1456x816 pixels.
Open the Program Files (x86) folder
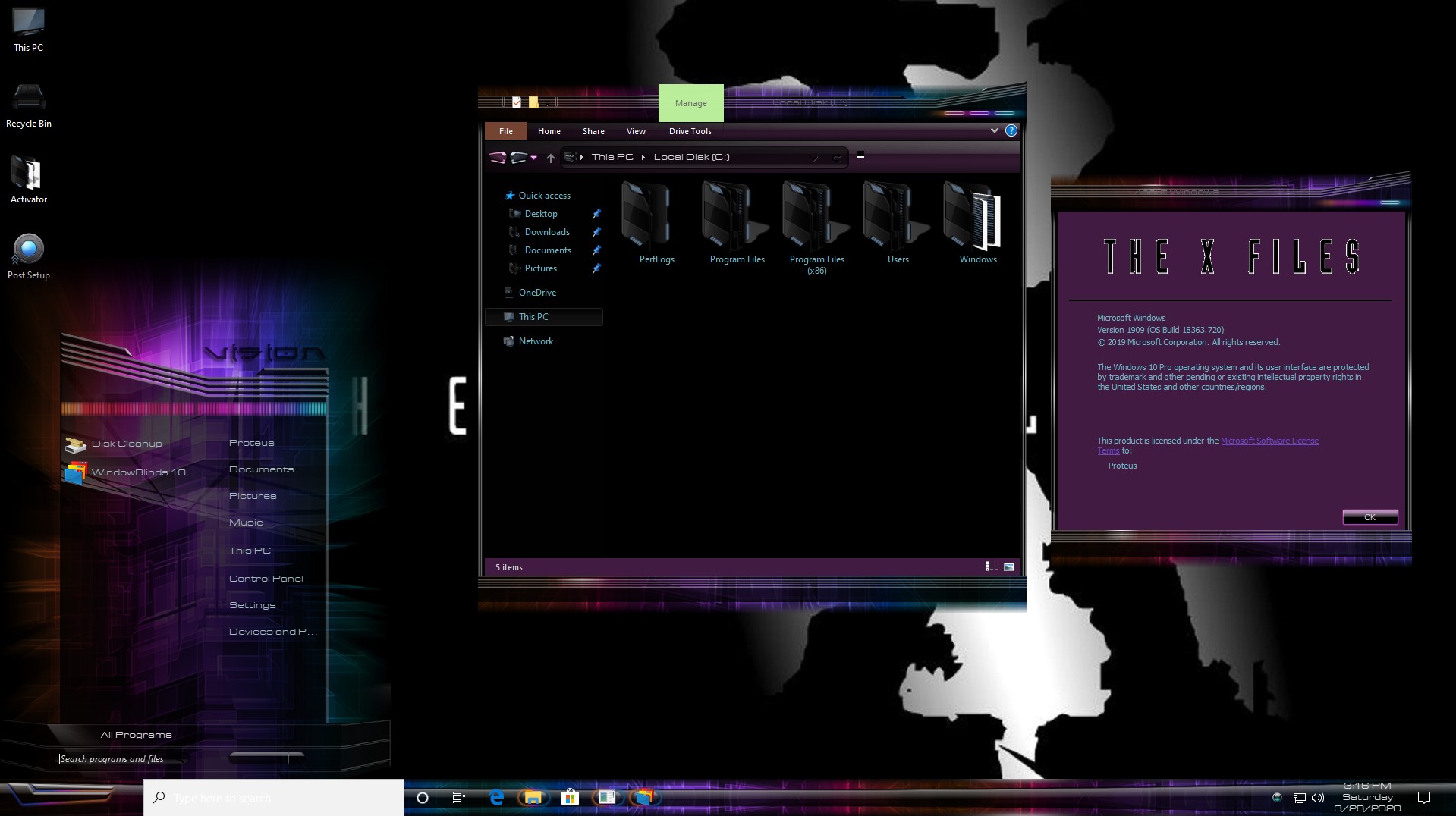pos(817,228)
